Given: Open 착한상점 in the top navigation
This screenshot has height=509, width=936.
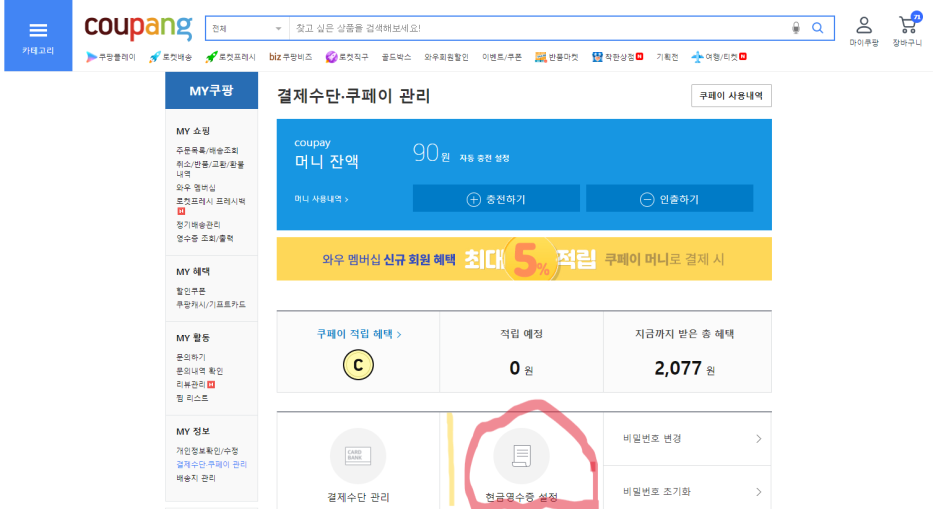Looking at the screenshot, I should pos(617,57).
